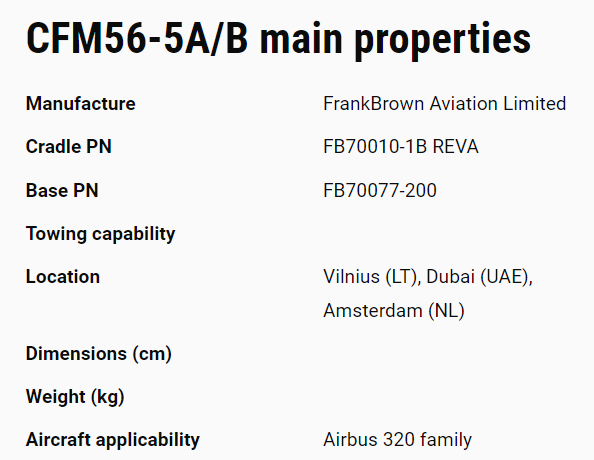Click the Vilnius (LT) location text
This screenshot has width=594, height=460.
pos(372,277)
